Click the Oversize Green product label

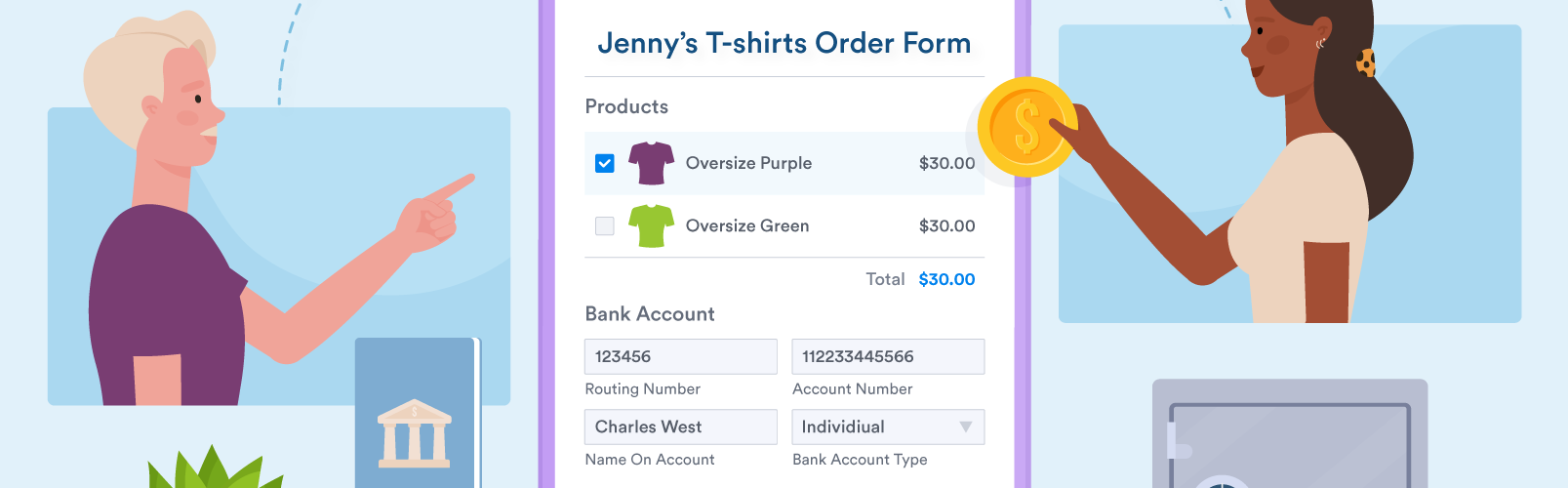(x=747, y=225)
